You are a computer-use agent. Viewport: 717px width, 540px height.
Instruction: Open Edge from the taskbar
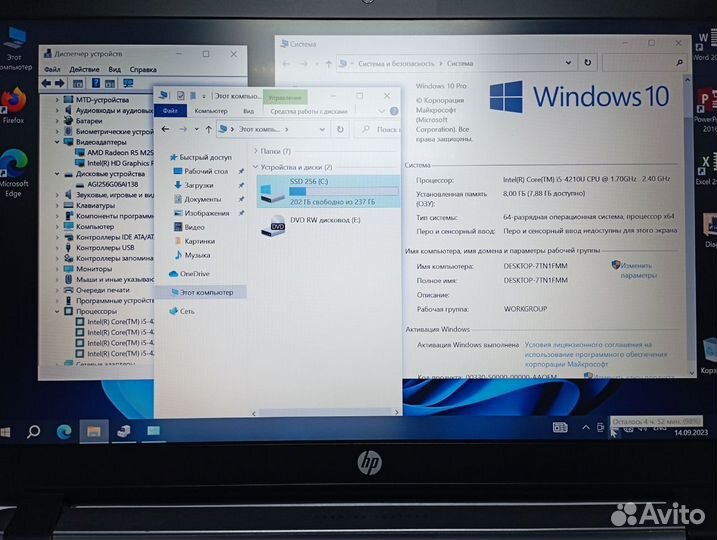pos(64,431)
